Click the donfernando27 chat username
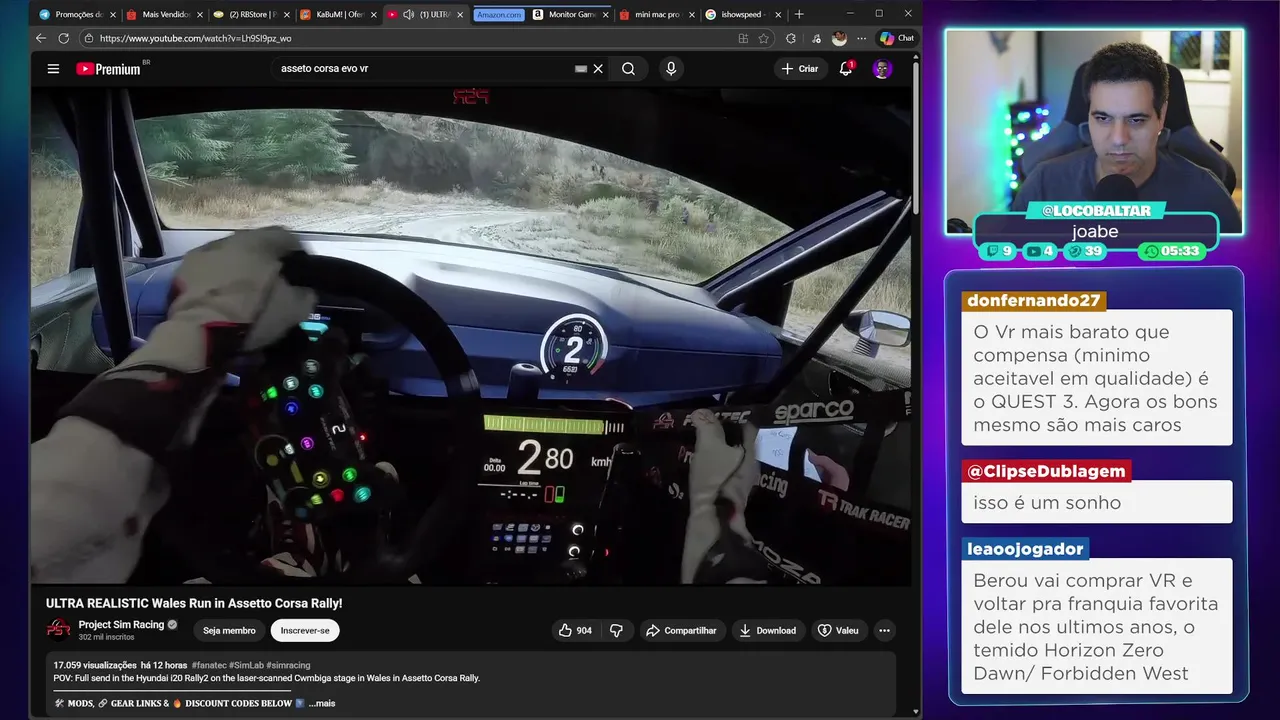 (x=1034, y=300)
